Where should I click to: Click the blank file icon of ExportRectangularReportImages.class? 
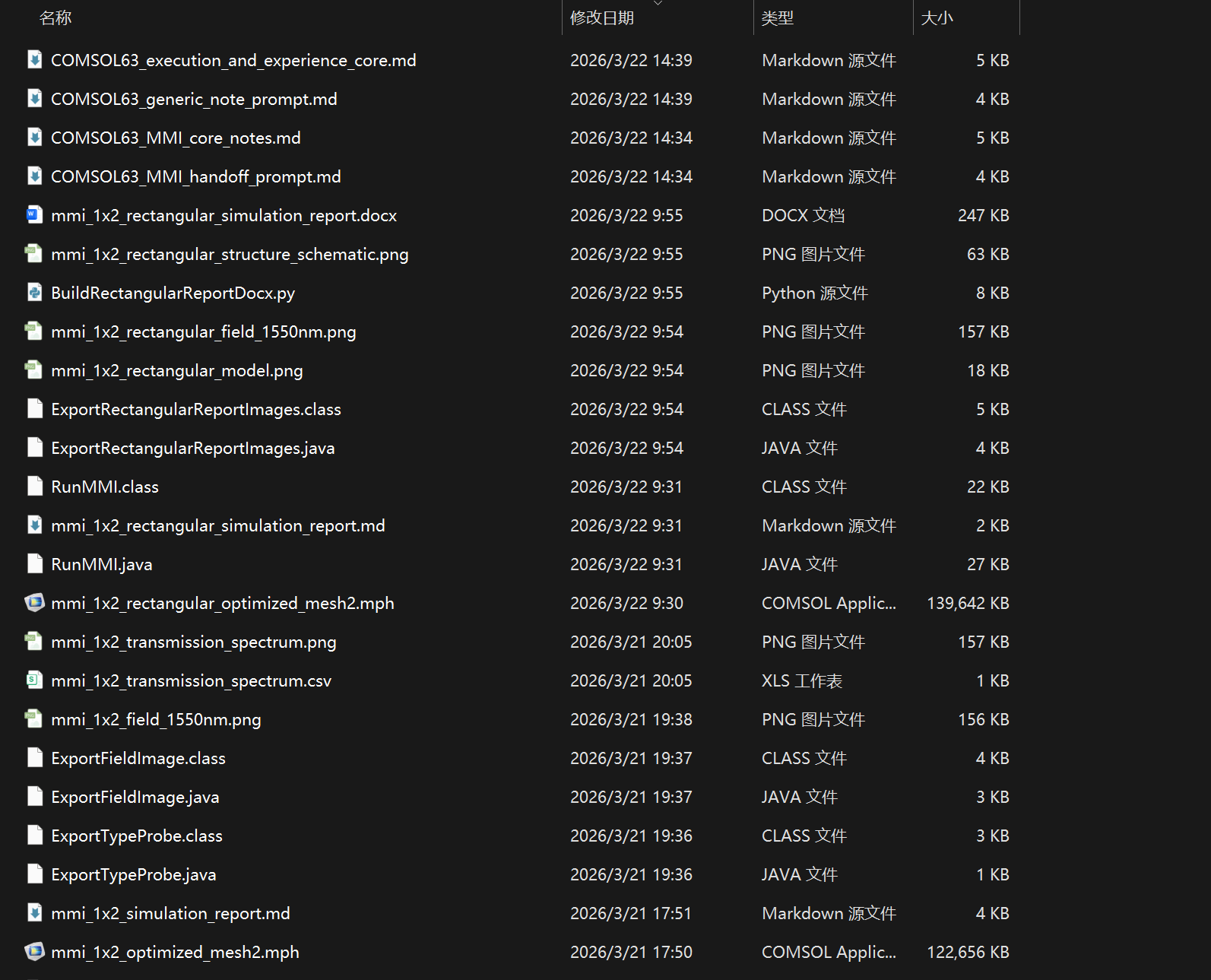[34, 408]
